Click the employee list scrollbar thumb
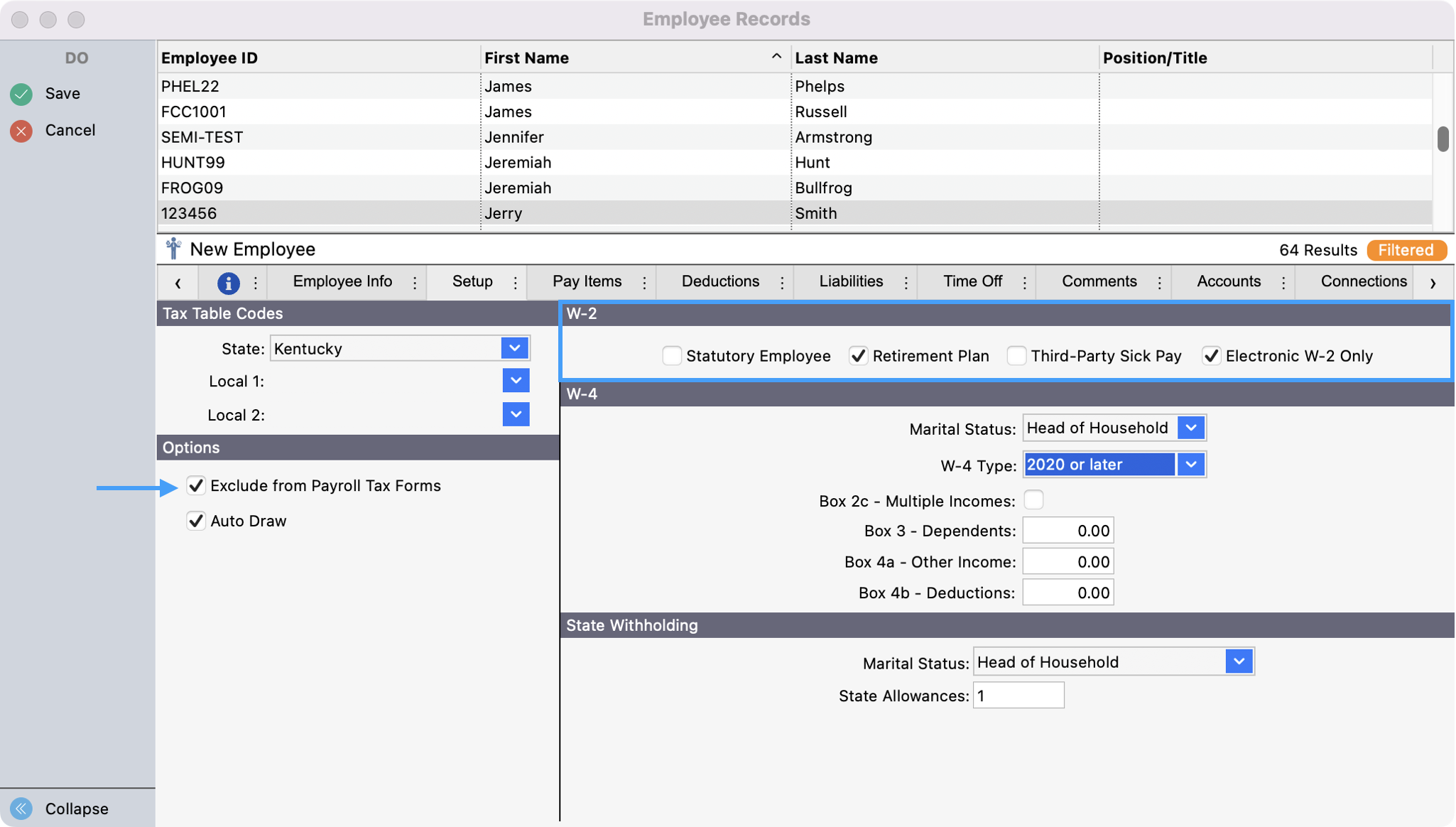 (1443, 139)
